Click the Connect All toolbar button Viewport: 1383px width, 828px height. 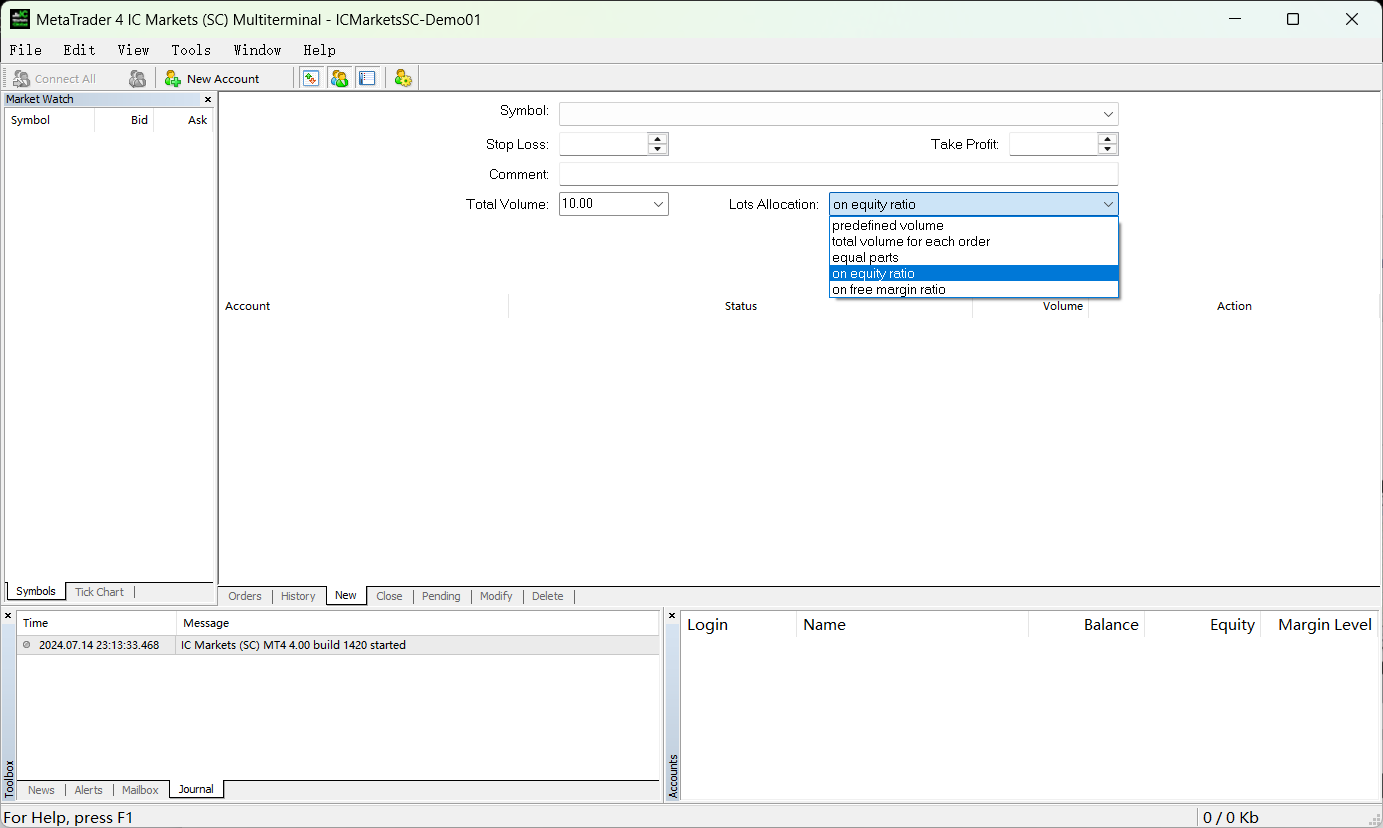pos(55,78)
